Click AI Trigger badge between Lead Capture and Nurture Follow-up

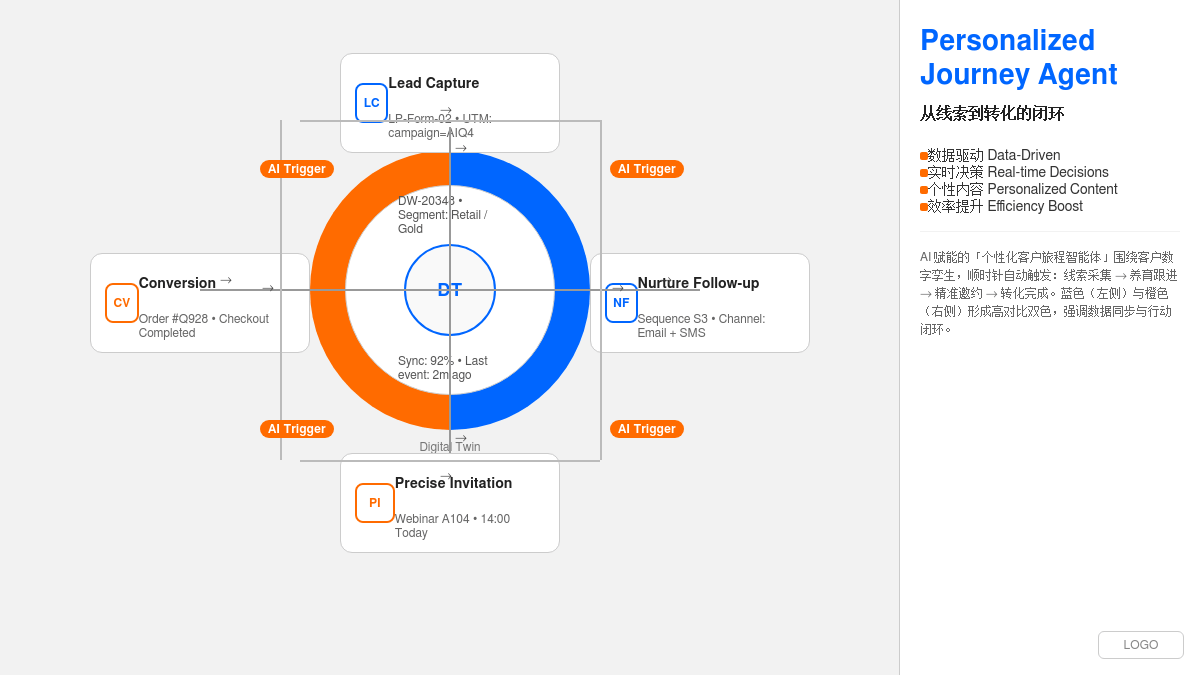pos(647,169)
